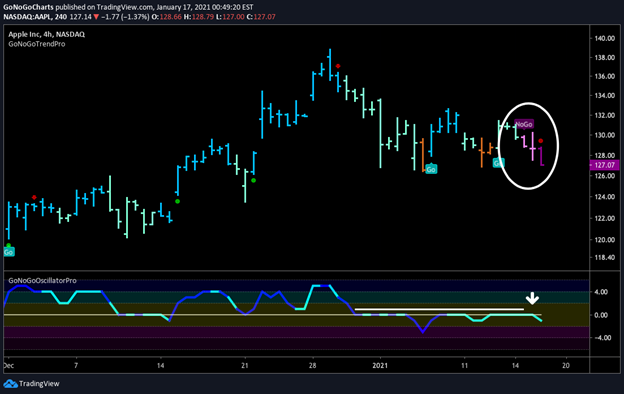
Task: Click the TradingView cloud logo icon
Action: pos(10,384)
